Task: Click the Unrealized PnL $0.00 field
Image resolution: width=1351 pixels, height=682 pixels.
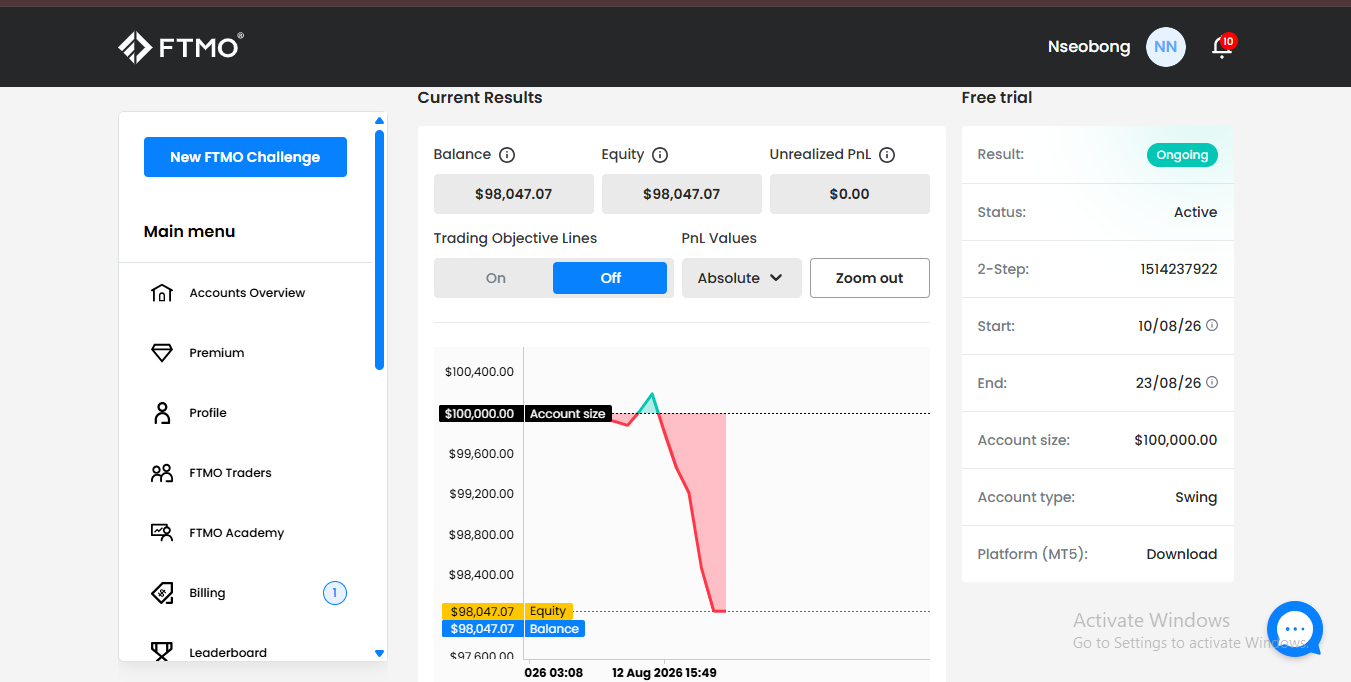Action: click(850, 194)
